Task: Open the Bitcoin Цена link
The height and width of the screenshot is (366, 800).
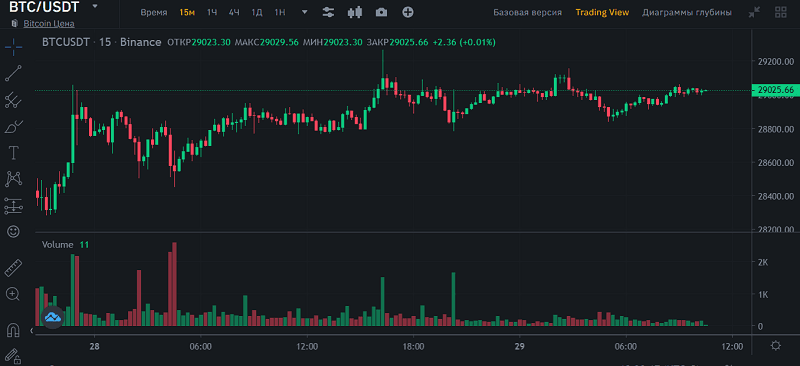Action: click(x=48, y=23)
